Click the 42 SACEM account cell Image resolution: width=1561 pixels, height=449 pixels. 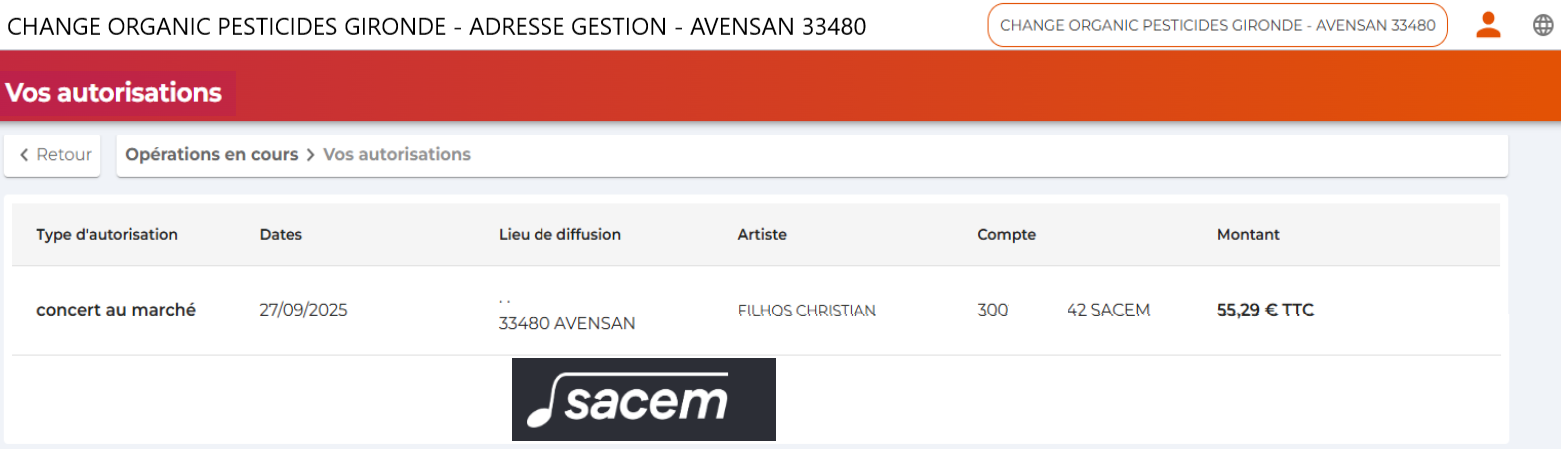coord(1108,310)
